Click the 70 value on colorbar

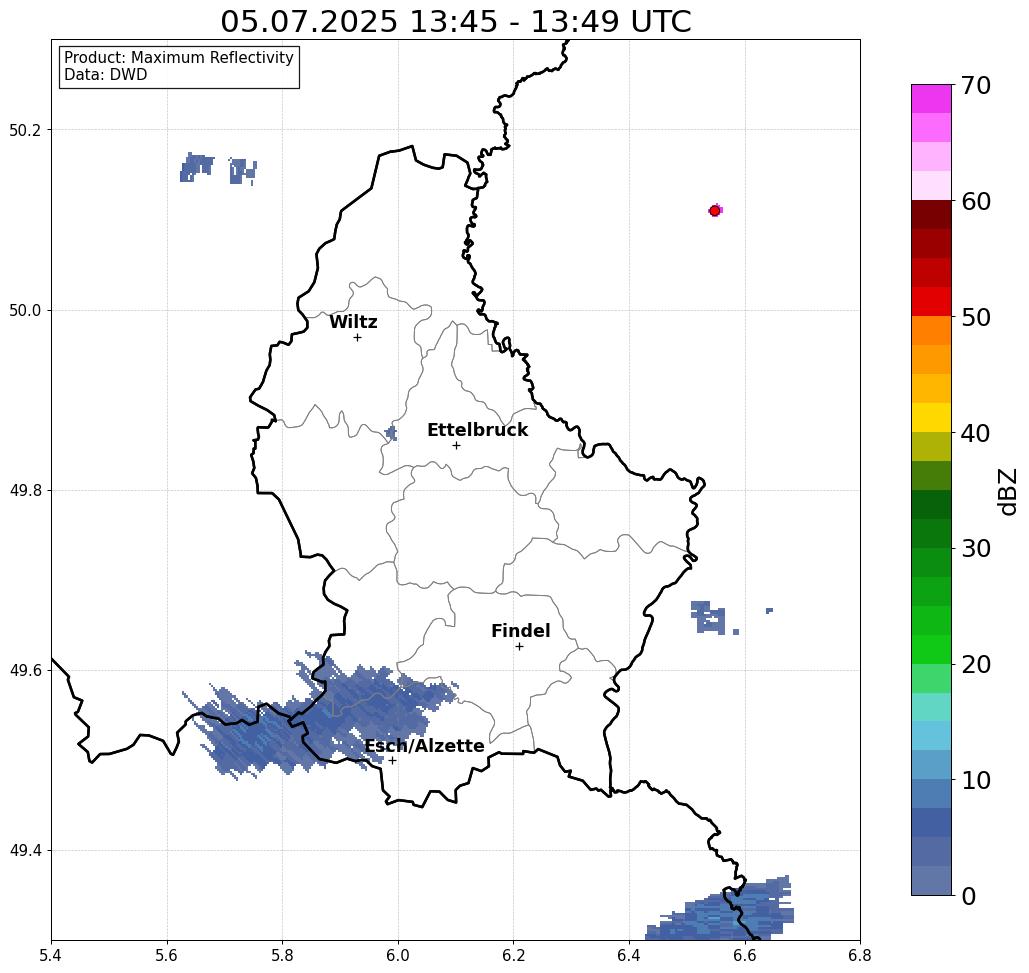click(x=975, y=85)
